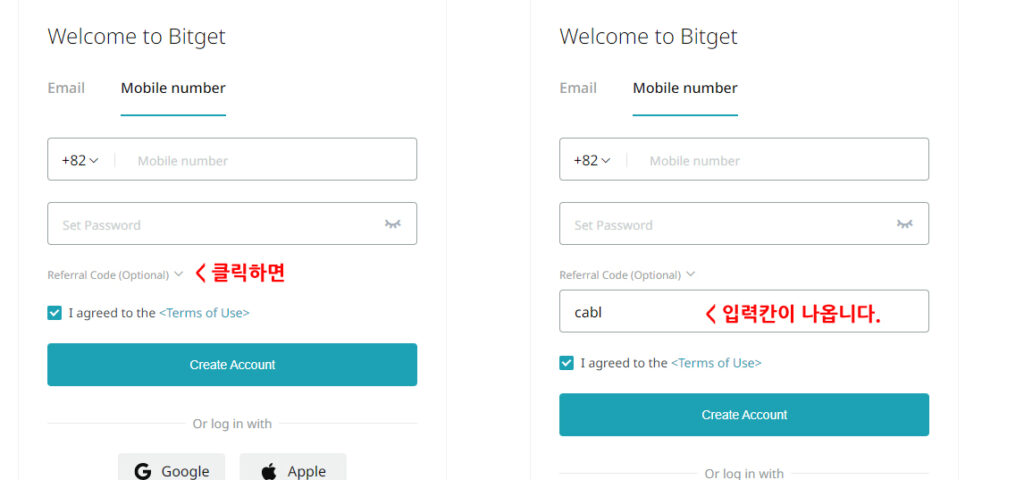
Task: Open Terms of Use link in left form
Action: (204, 313)
